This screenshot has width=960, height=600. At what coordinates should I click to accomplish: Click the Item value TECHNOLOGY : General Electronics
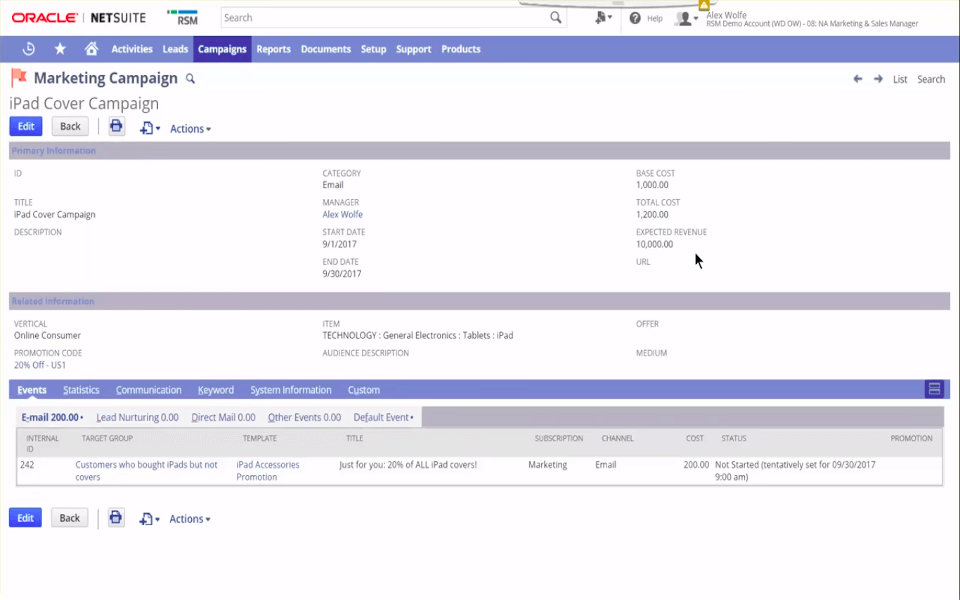pos(418,336)
